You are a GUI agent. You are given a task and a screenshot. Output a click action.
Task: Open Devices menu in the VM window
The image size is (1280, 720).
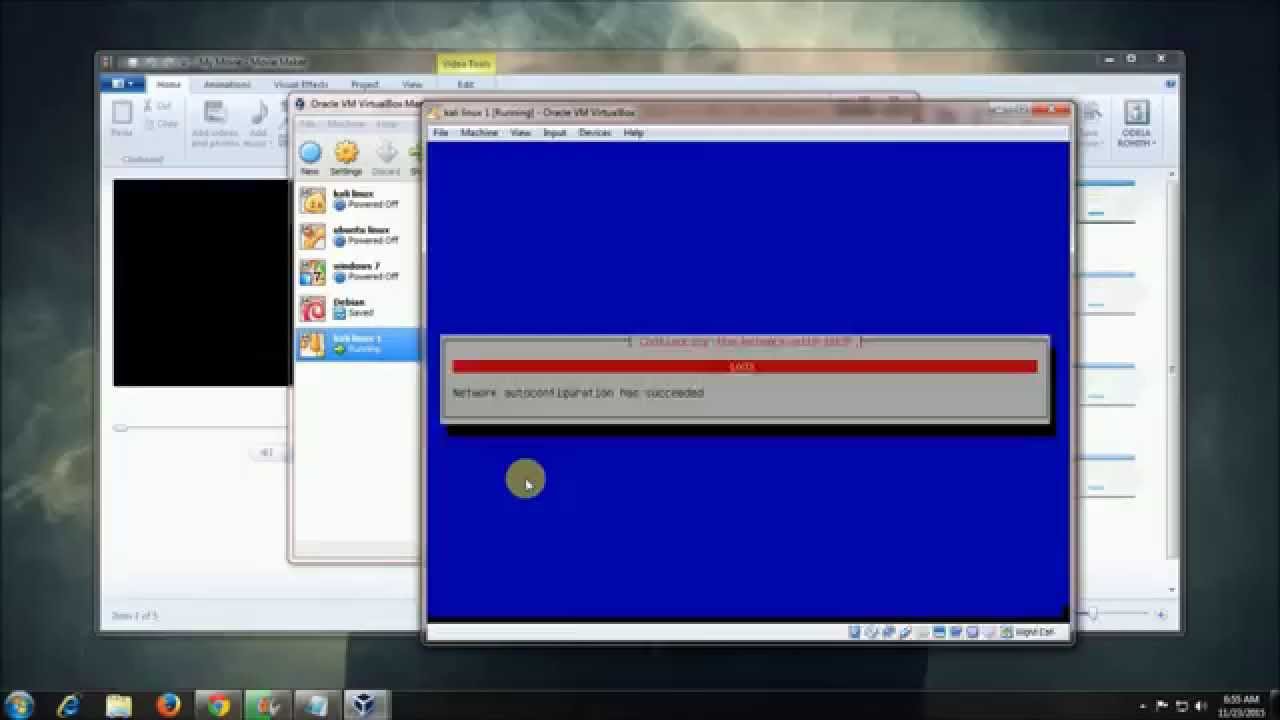tap(595, 132)
